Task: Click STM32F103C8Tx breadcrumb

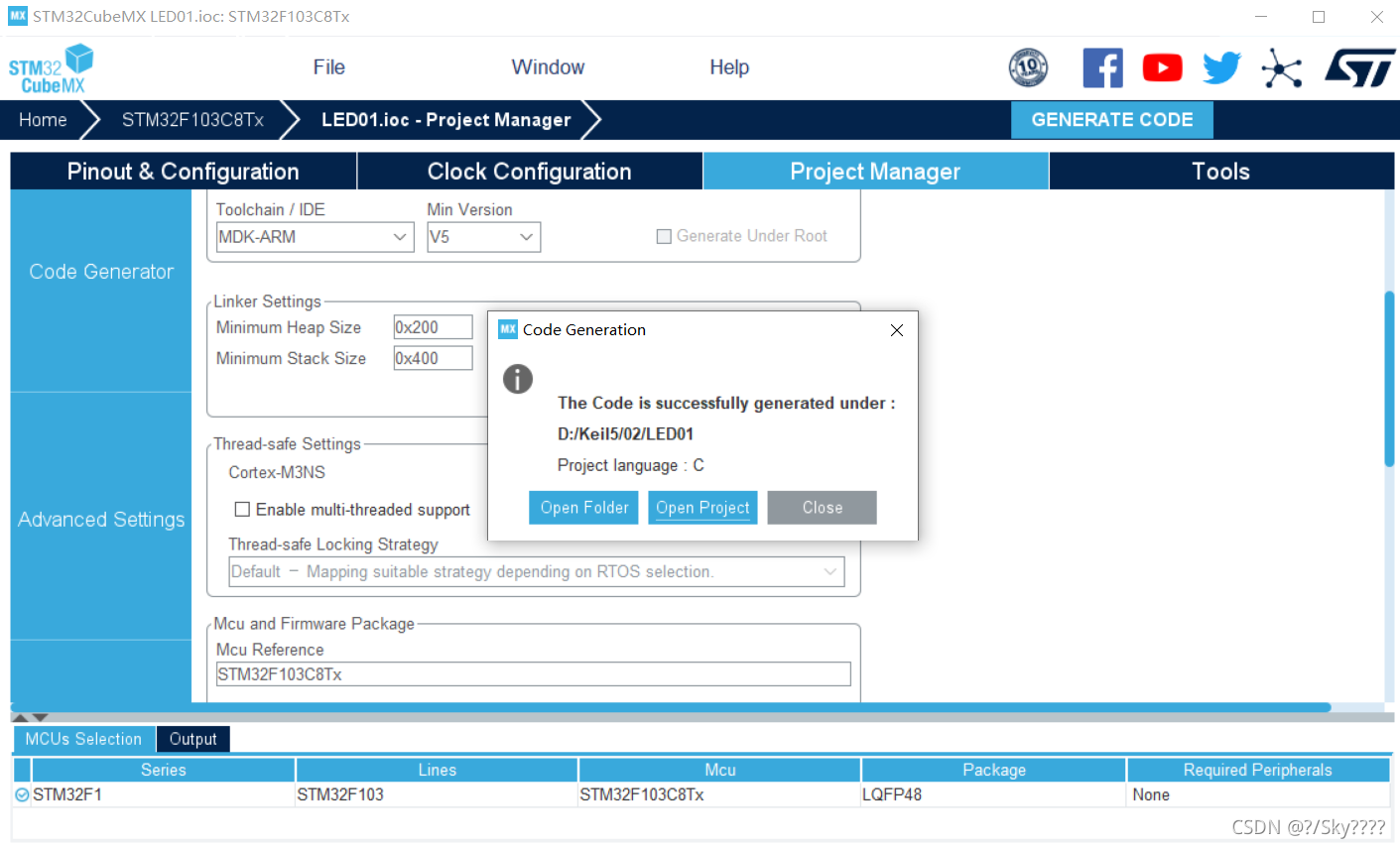Action: click(192, 120)
